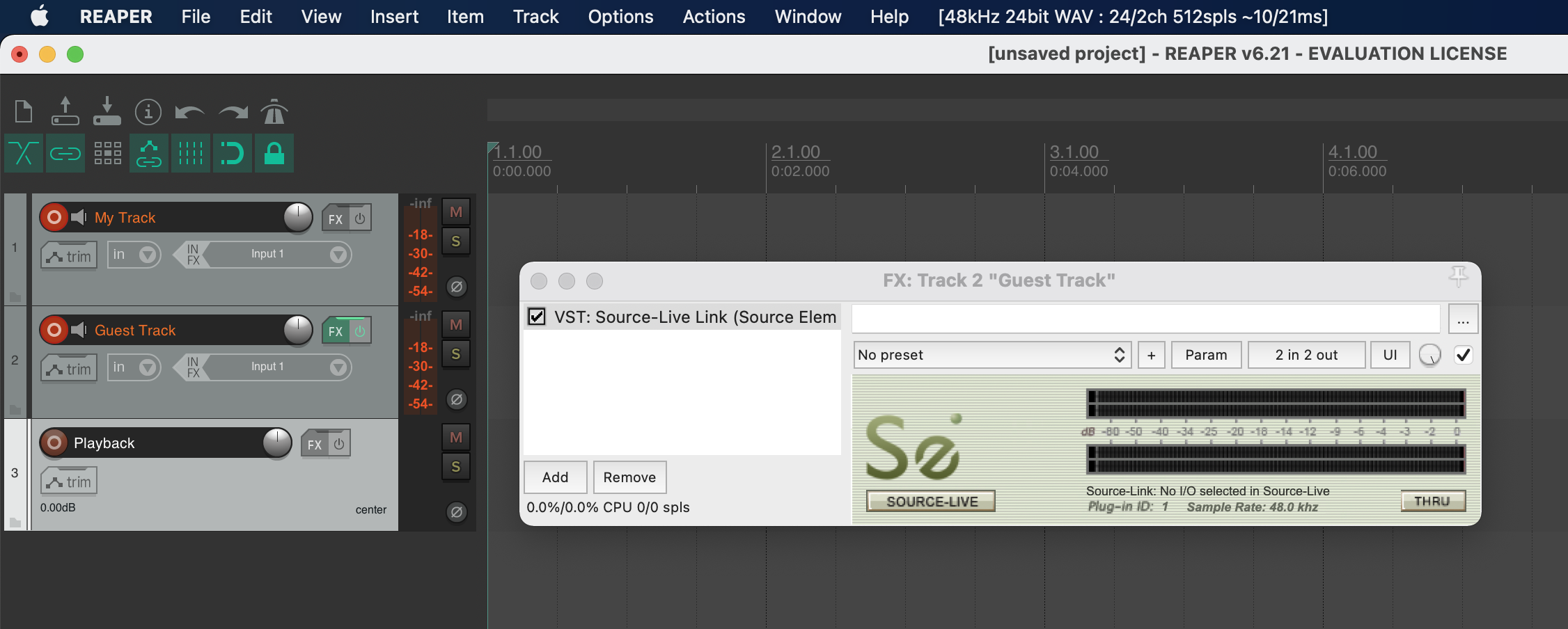Toggle record monitoring speaker on My Track
1568x629 pixels.
click(79, 217)
